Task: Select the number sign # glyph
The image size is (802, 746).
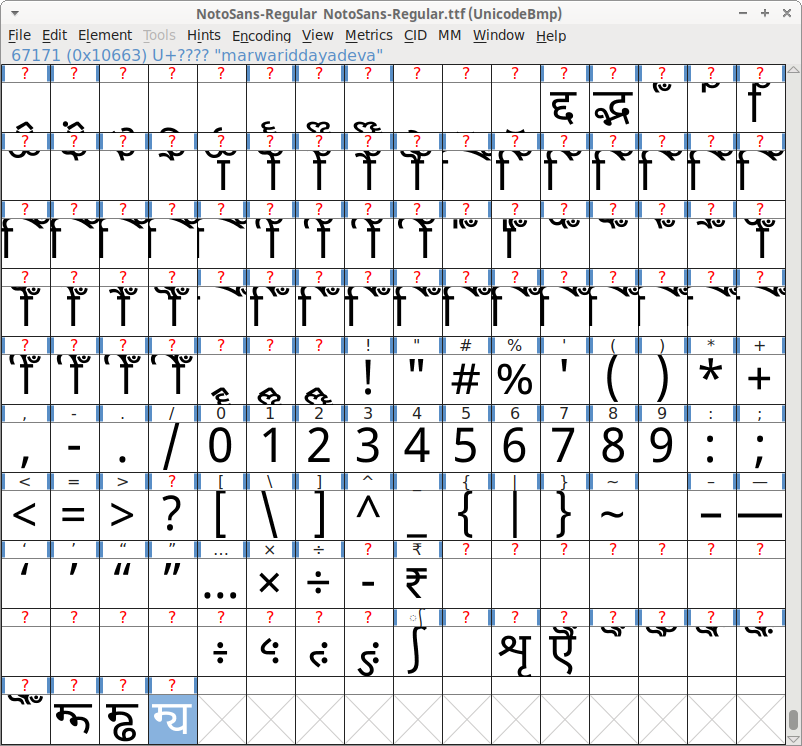Action: point(466,379)
